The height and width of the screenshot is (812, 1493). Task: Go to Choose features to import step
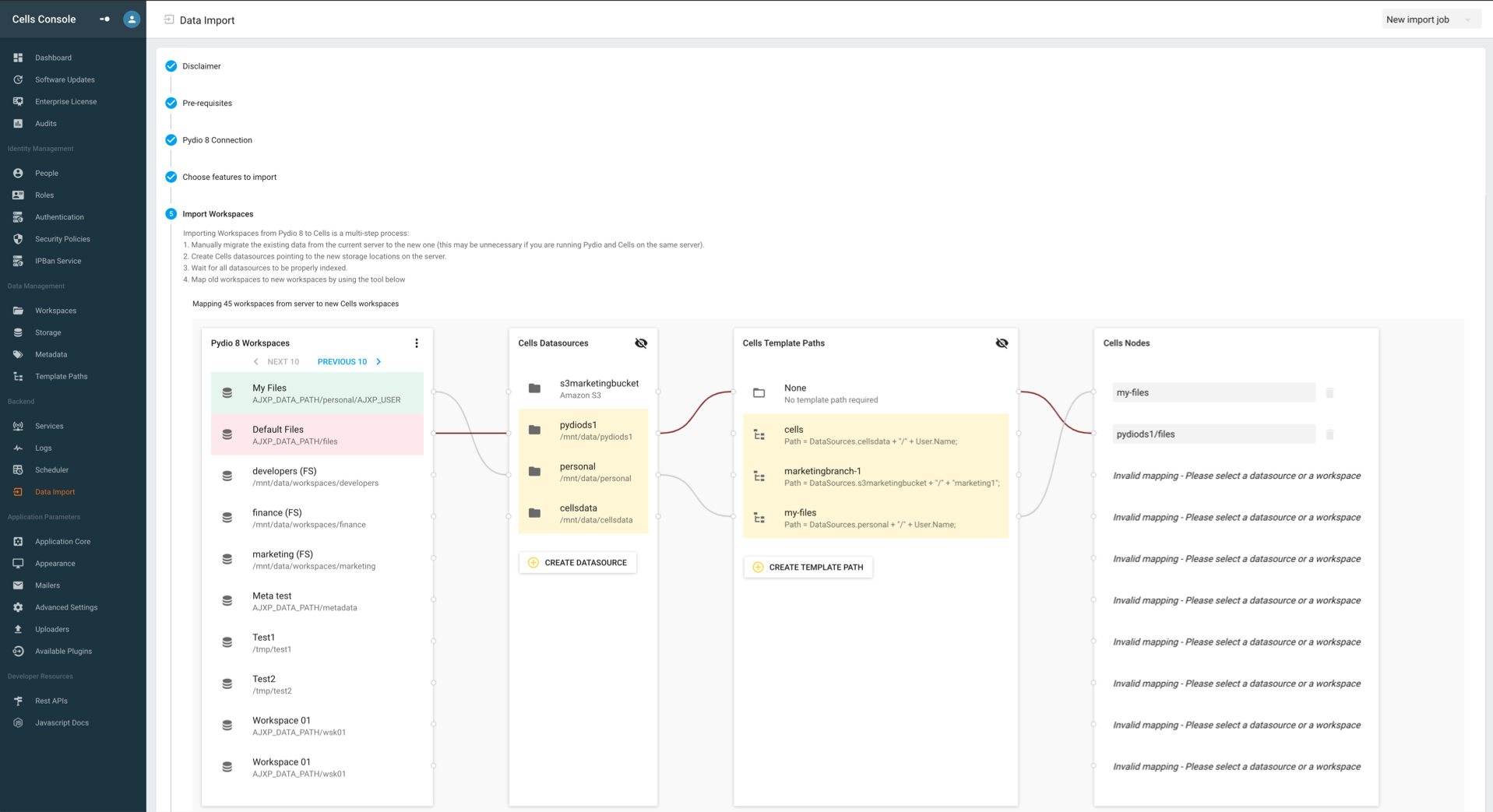pyautogui.click(x=221, y=177)
